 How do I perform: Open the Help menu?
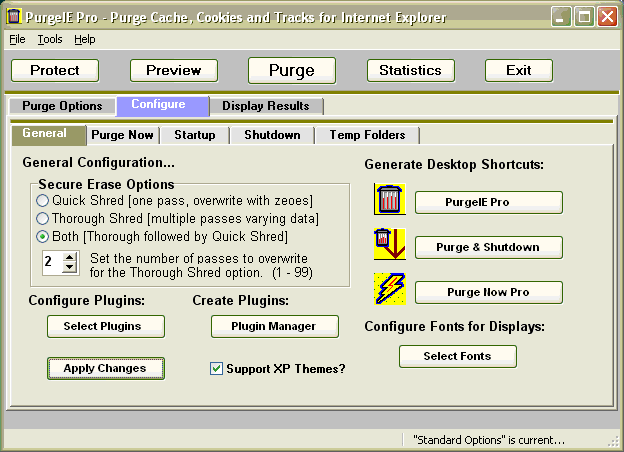click(x=84, y=39)
